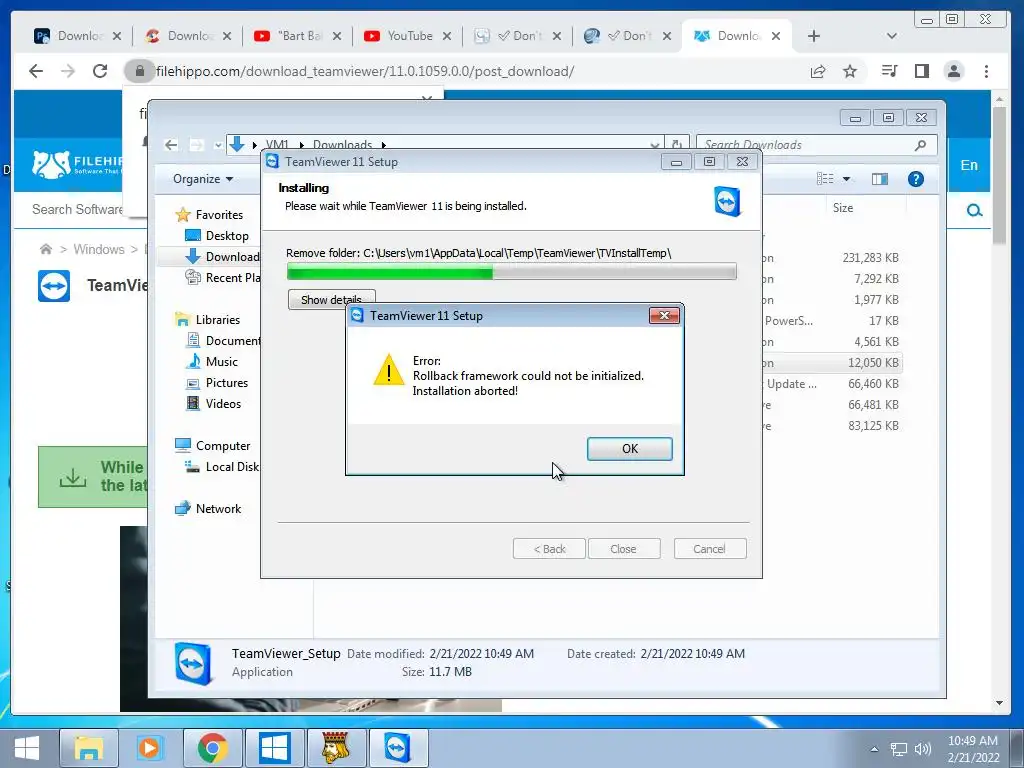Switch to the "Bart Ba" YouTube tab
The height and width of the screenshot is (768, 1024).
click(x=298, y=36)
